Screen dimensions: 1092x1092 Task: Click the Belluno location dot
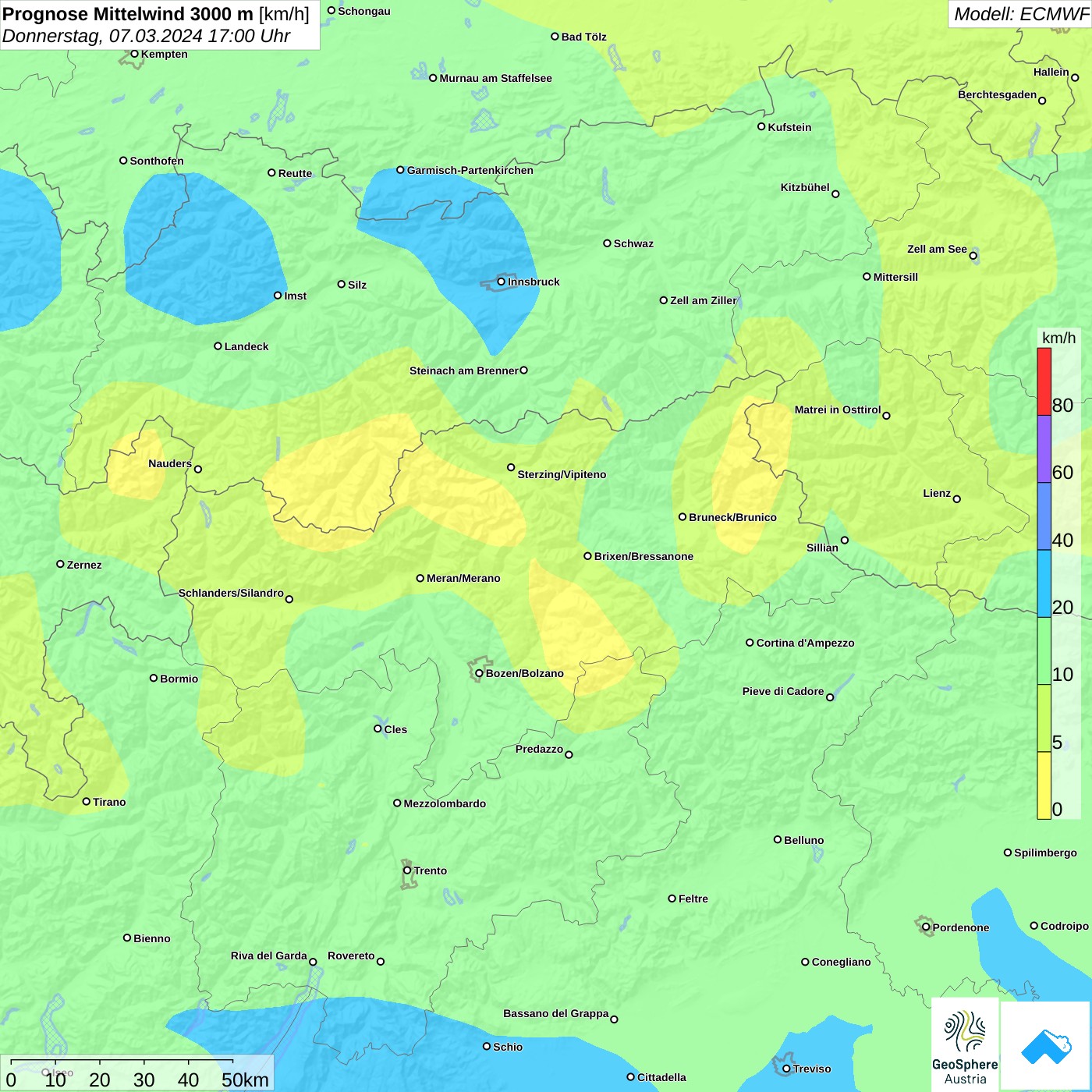click(777, 839)
